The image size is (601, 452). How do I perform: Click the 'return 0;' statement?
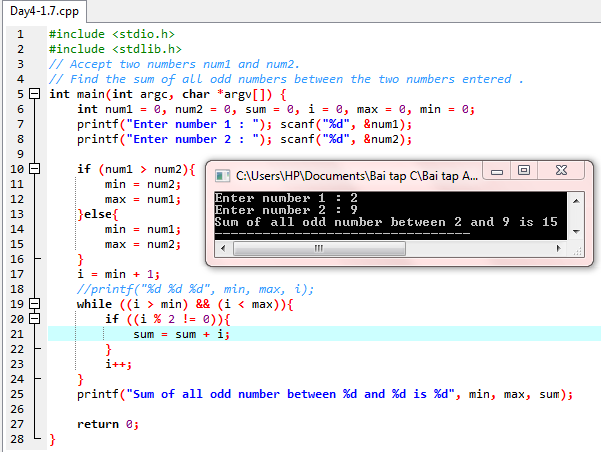(x=108, y=424)
